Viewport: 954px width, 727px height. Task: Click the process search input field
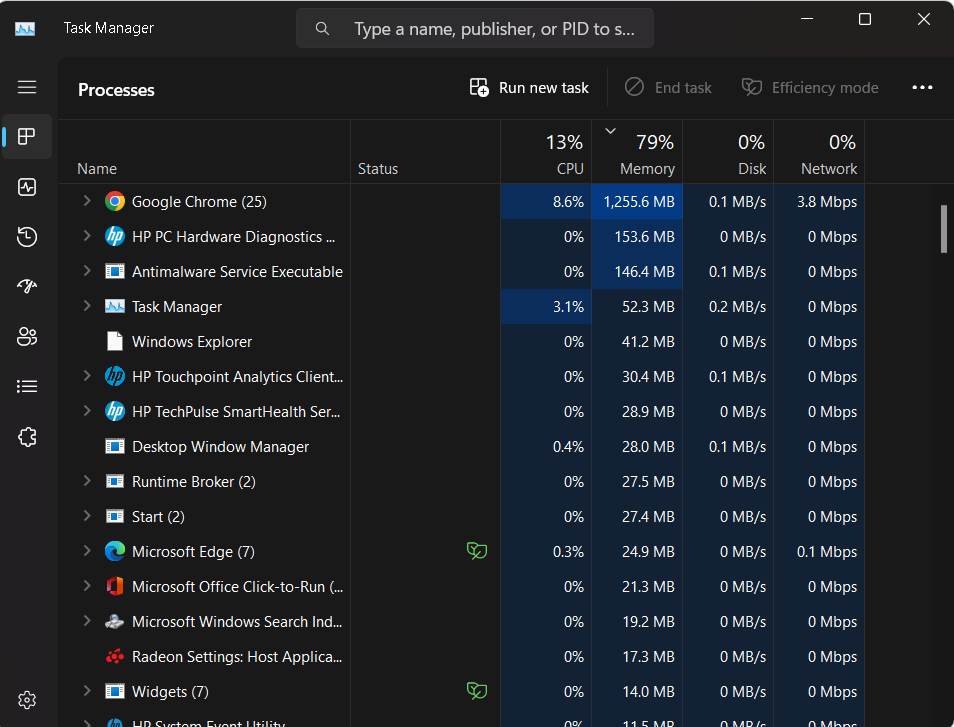(474, 28)
